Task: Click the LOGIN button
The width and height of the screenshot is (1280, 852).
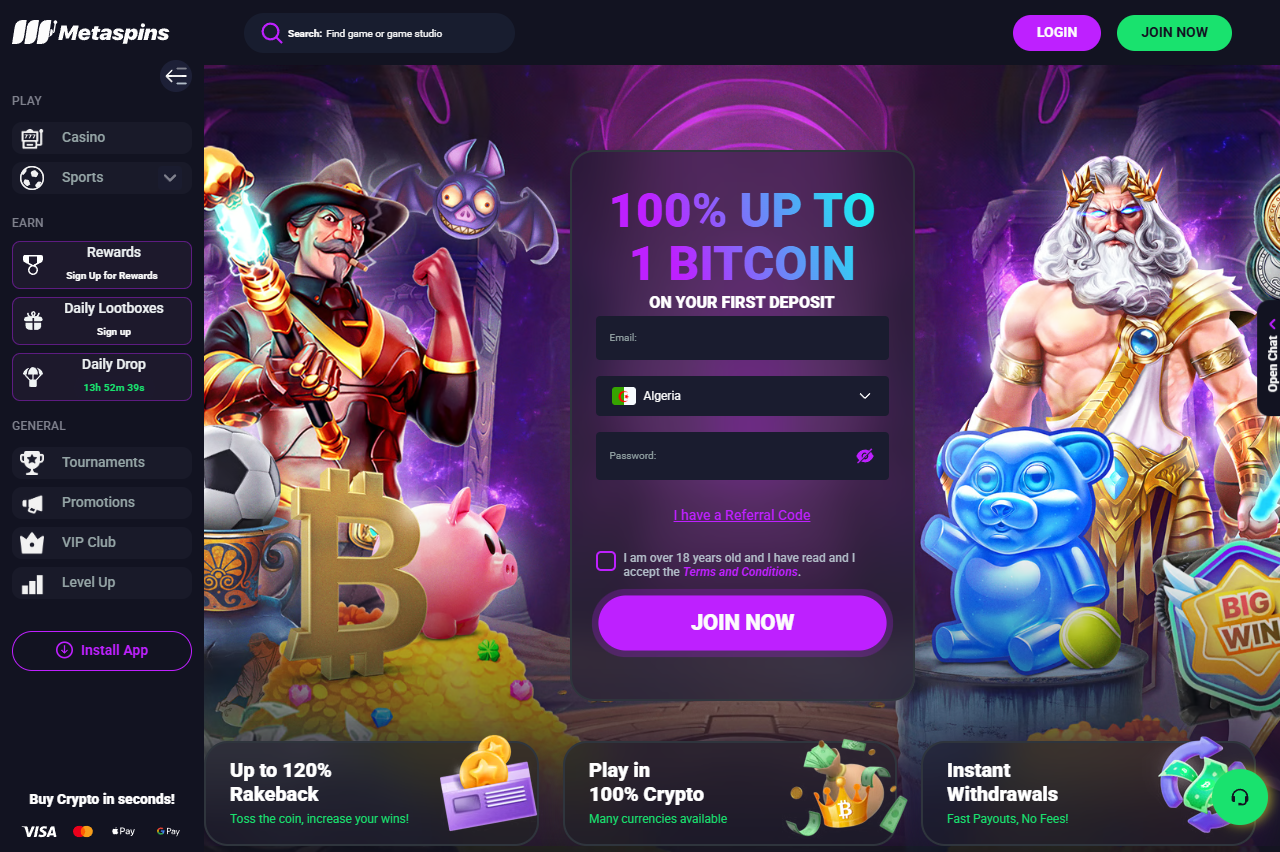Action: (1057, 33)
